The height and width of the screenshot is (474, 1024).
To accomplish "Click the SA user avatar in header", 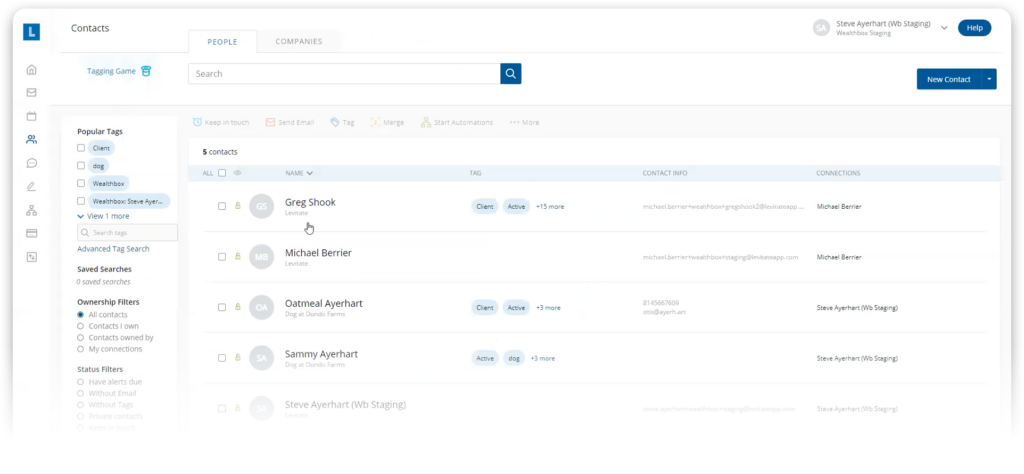I will [821, 27].
